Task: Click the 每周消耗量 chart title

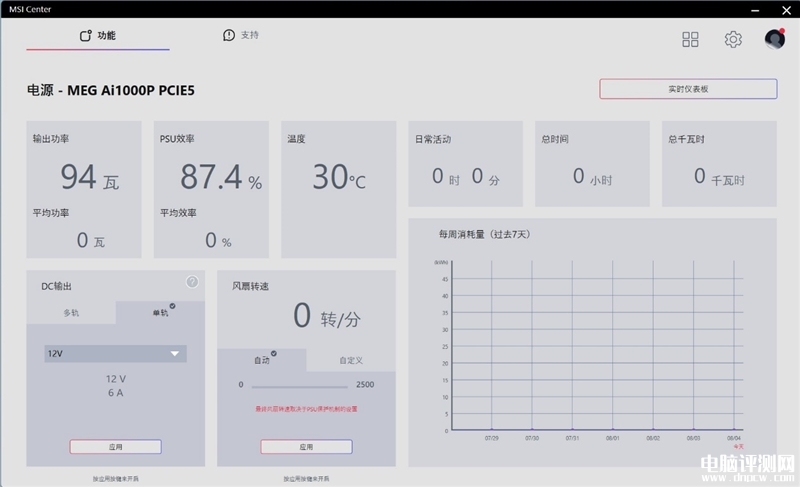Action: 485,234
